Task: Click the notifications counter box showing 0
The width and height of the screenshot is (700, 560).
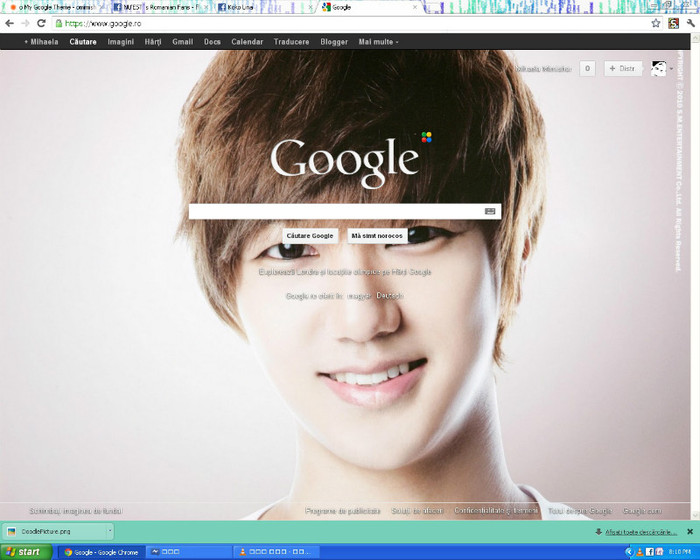Action: tap(587, 68)
